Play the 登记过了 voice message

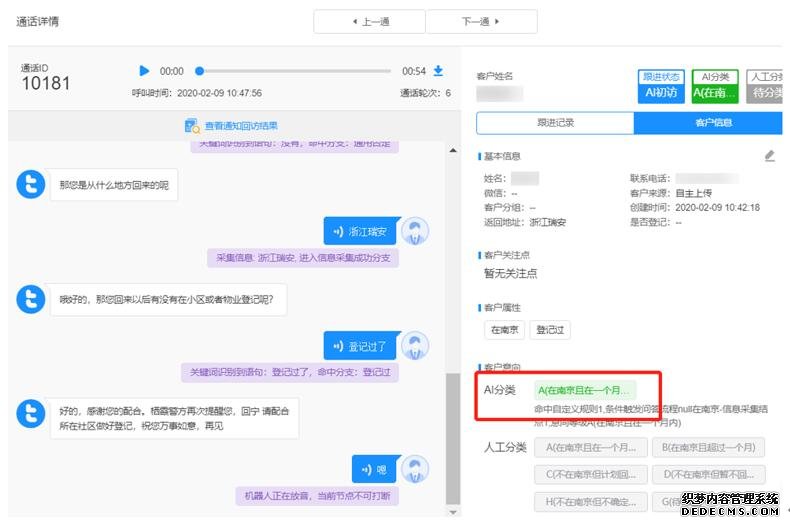(360, 346)
